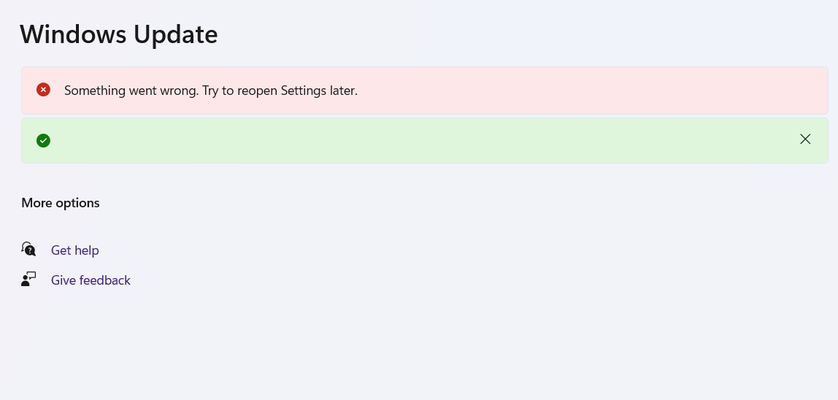Click the More options section heading
838x400 pixels.
(x=60, y=203)
